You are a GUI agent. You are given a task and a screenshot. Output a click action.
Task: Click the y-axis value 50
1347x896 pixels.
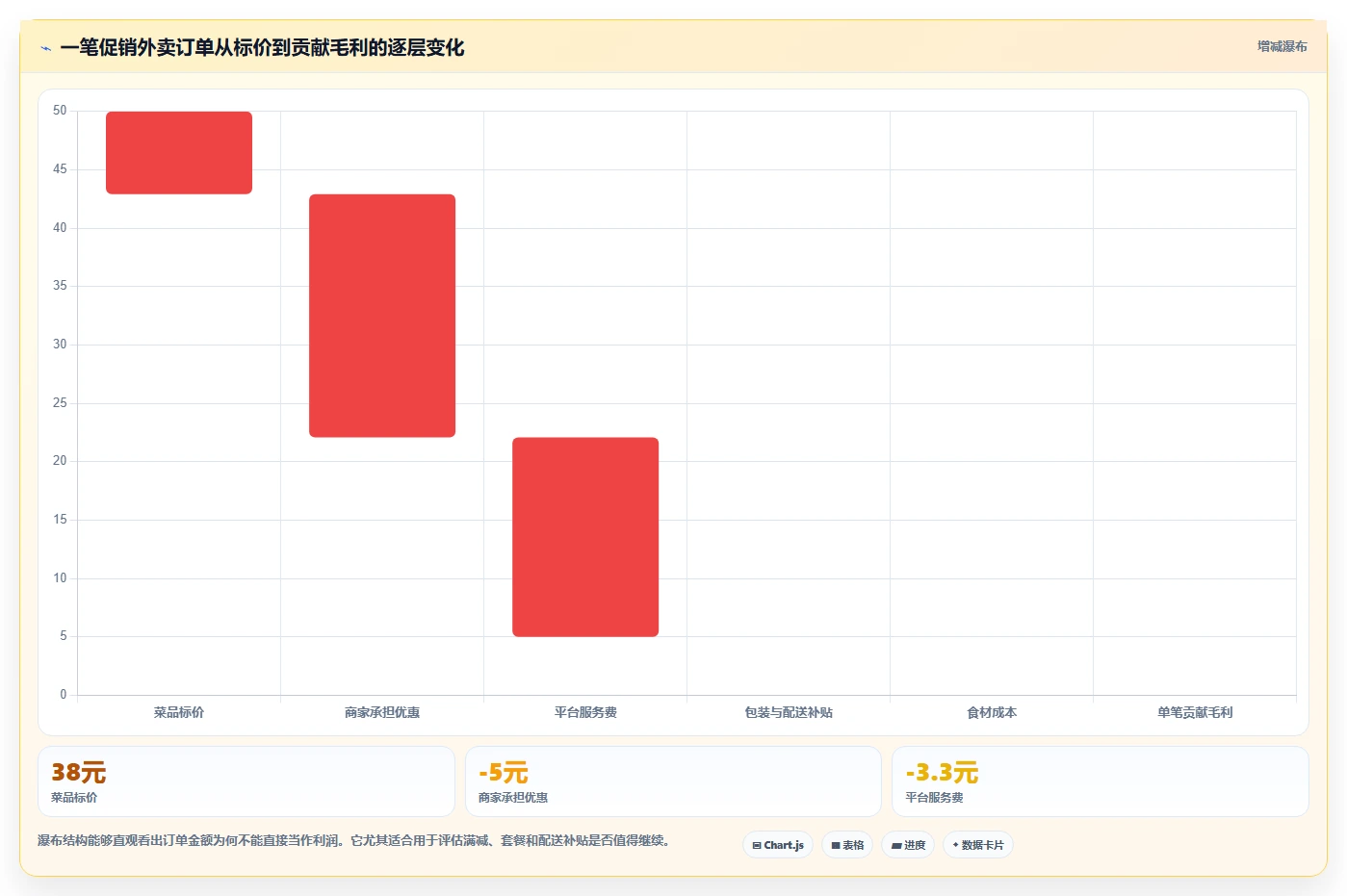click(60, 111)
